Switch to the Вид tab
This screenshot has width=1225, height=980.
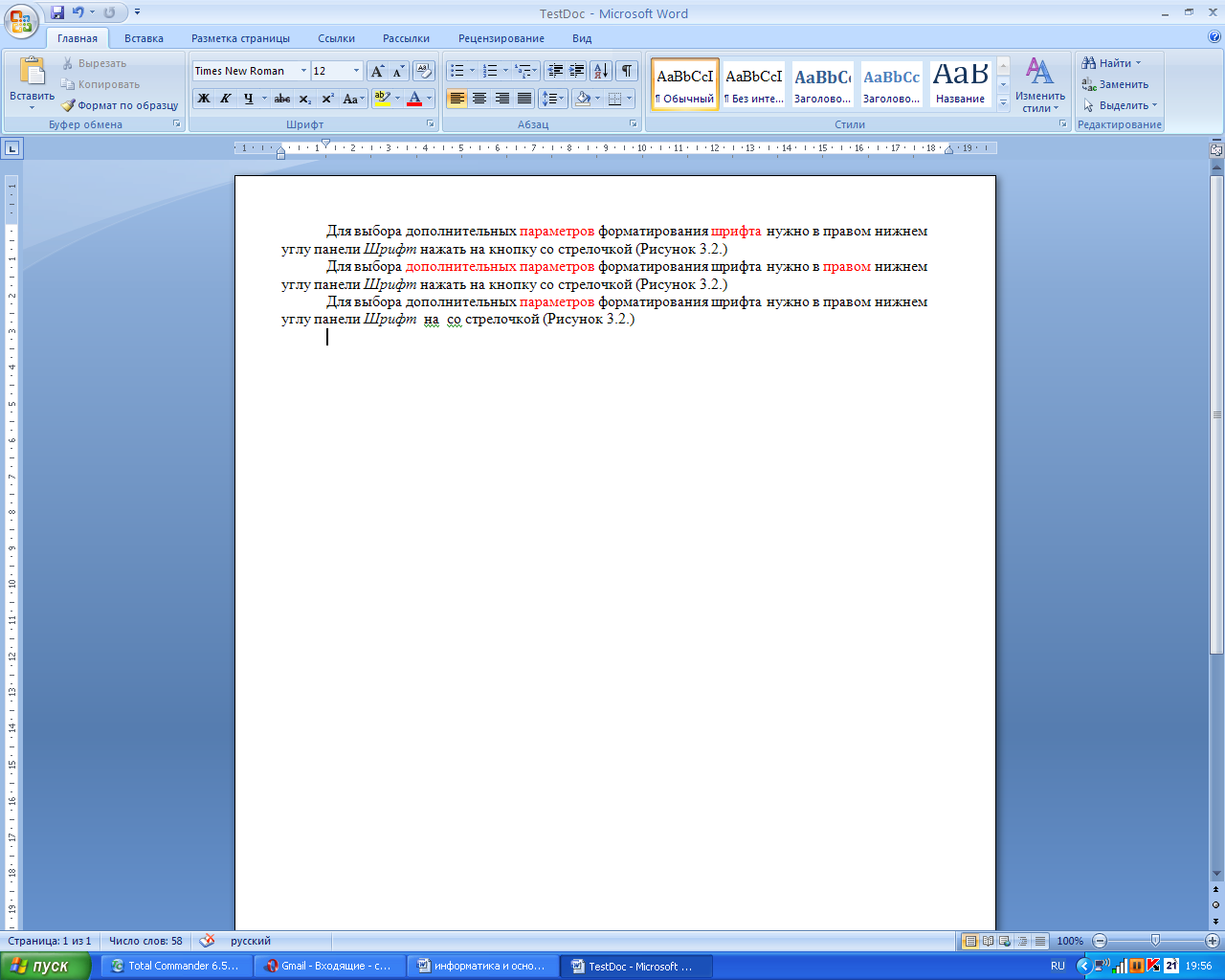coord(582,38)
